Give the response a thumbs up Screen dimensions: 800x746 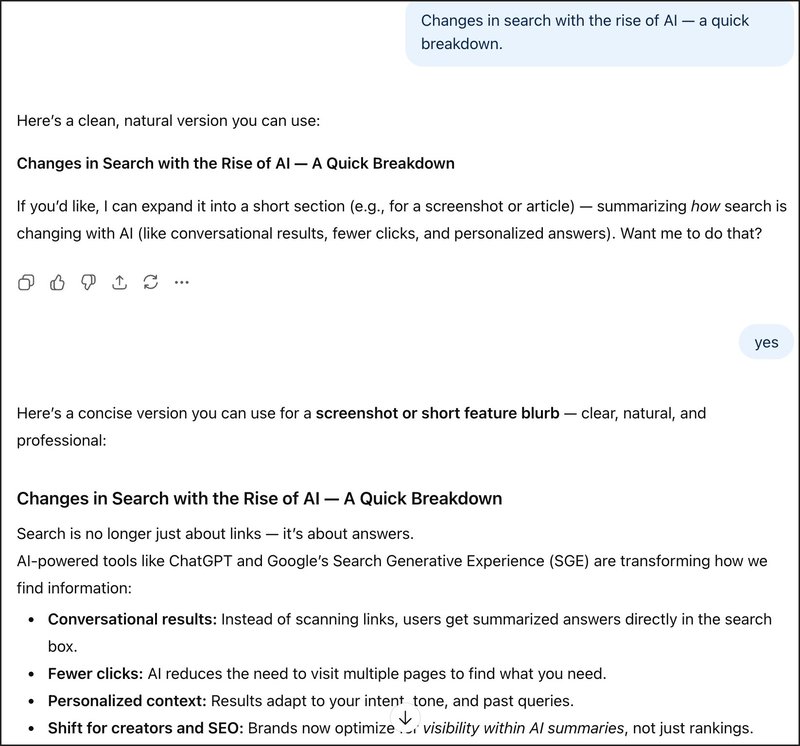click(57, 282)
